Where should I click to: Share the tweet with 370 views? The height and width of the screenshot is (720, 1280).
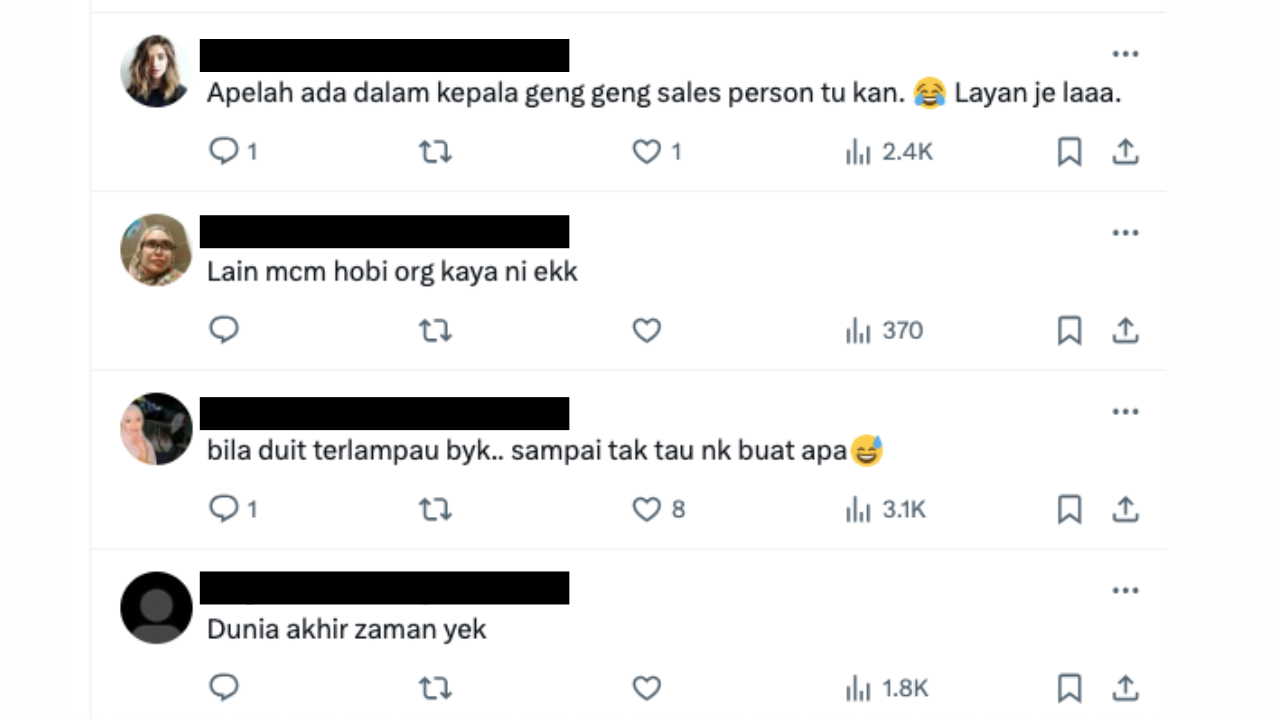pyautogui.click(x=1125, y=330)
